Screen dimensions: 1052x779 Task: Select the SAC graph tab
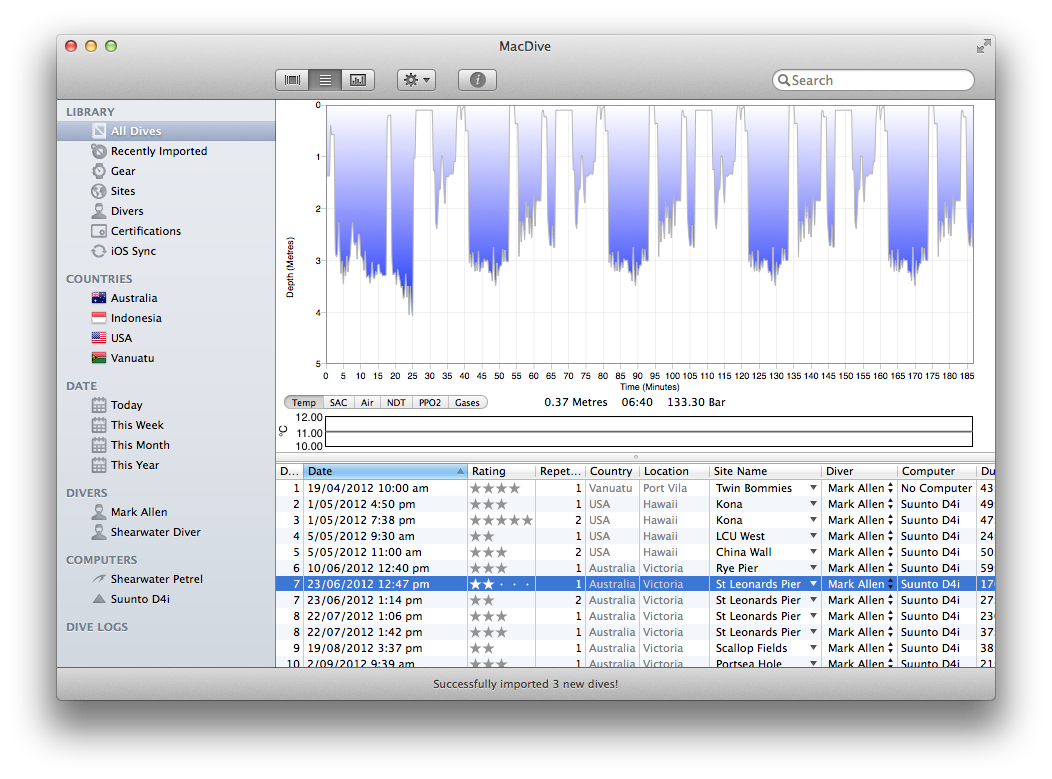tap(339, 402)
